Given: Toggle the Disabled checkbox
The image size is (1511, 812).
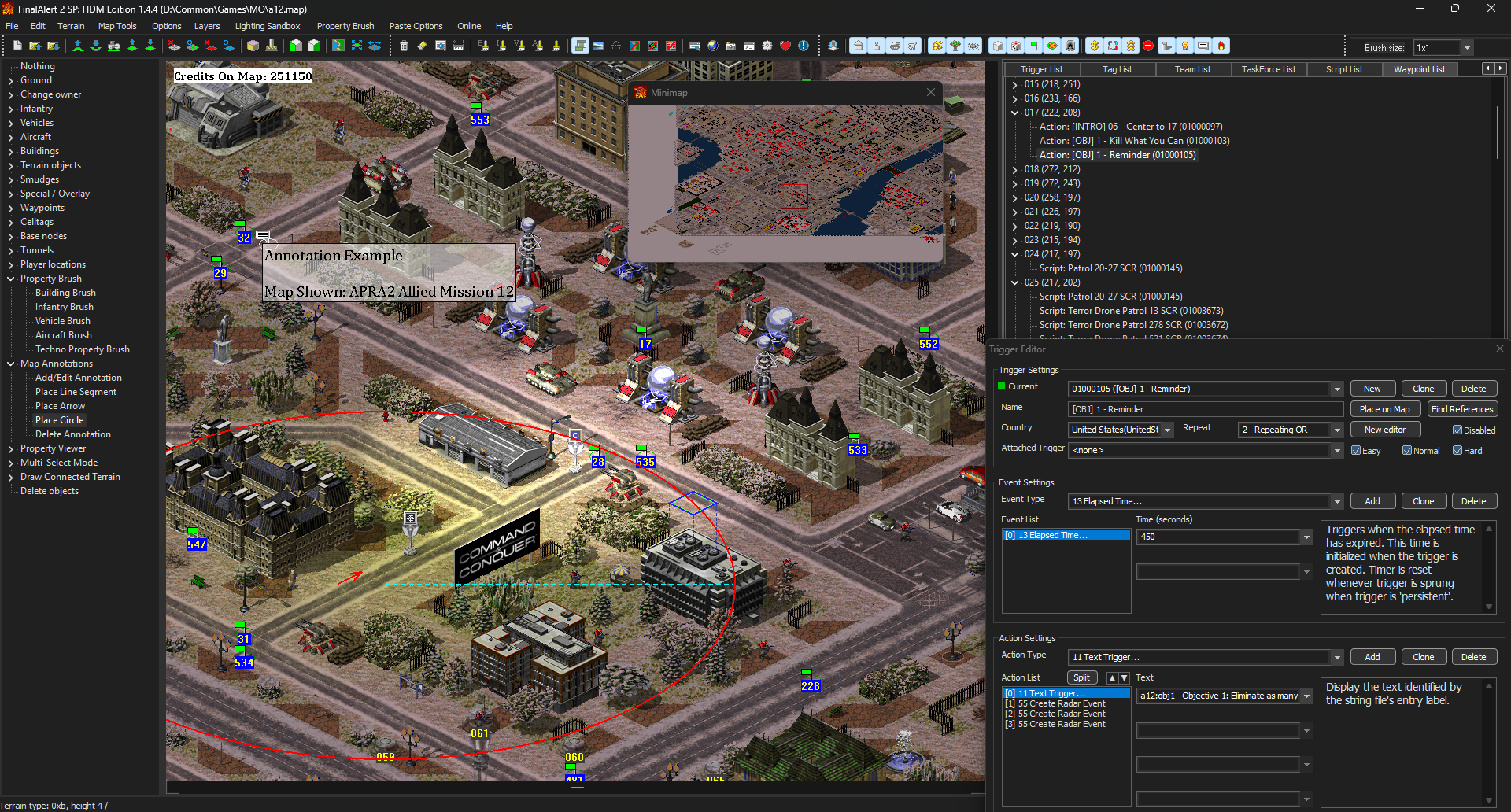Looking at the screenshot, I should (x=1457, y=430).
